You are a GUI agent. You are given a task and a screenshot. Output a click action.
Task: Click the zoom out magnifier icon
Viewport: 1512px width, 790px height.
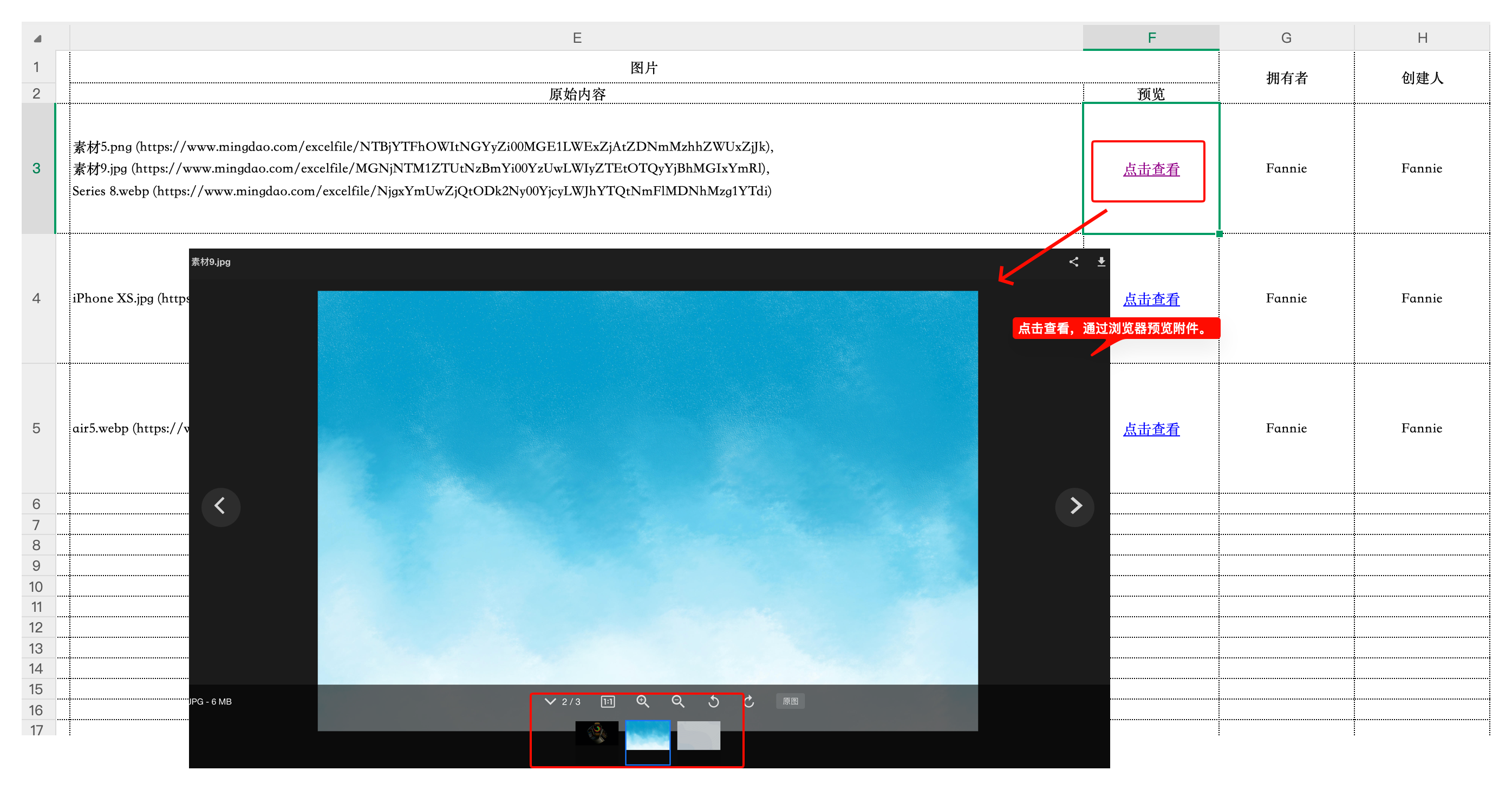point(678,701)
